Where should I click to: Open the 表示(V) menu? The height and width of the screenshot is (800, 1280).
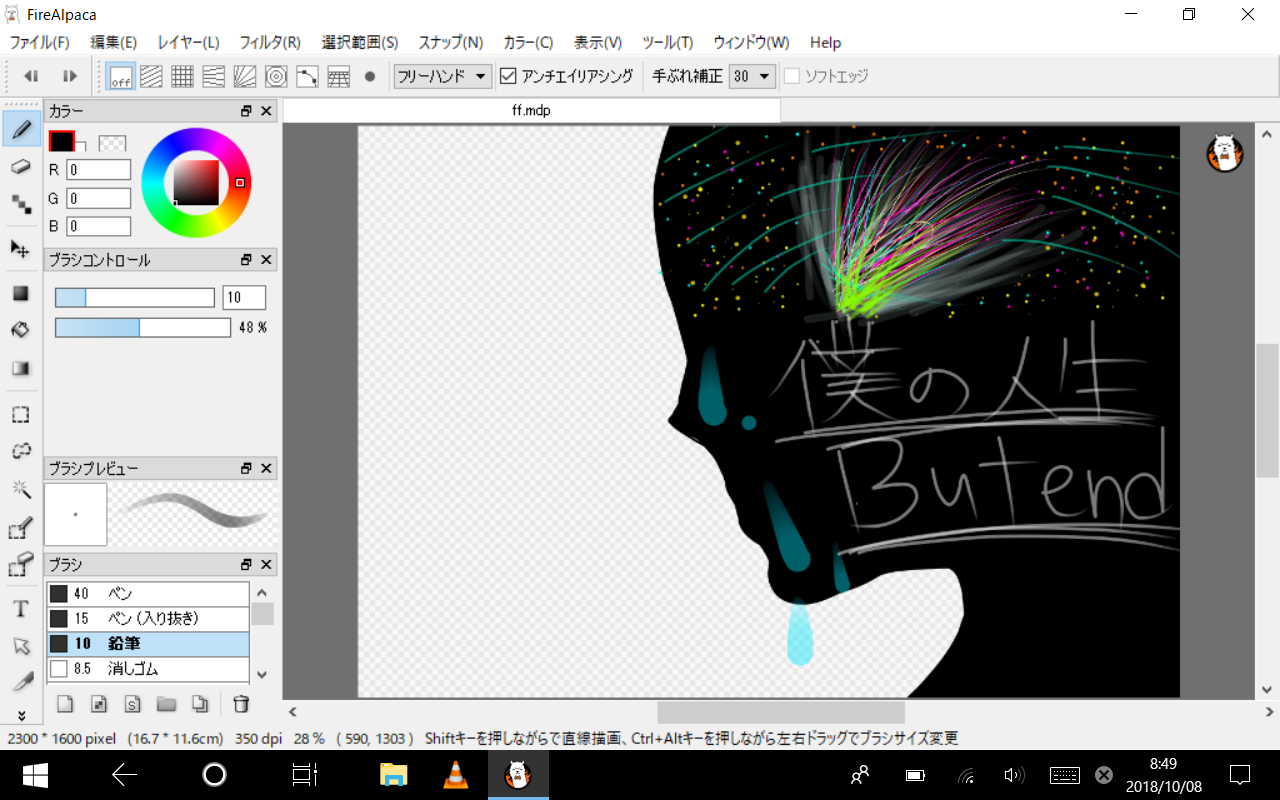click(x=598, y=43)
